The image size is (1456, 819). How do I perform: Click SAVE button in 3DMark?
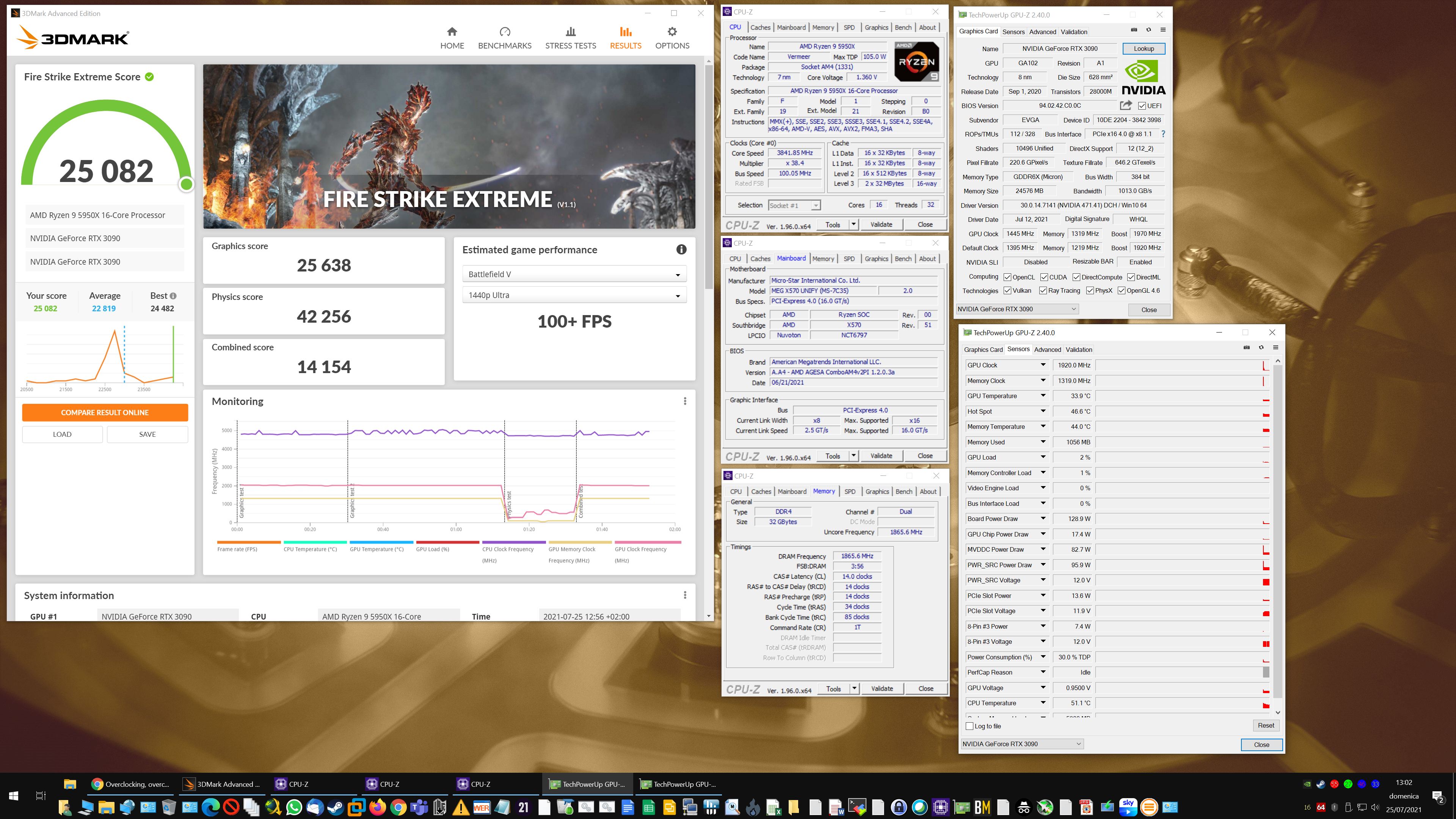click(x=147, y=434)
